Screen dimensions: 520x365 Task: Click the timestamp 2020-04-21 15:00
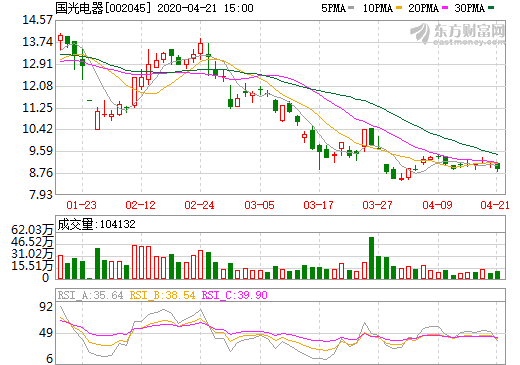coord(205,8)
